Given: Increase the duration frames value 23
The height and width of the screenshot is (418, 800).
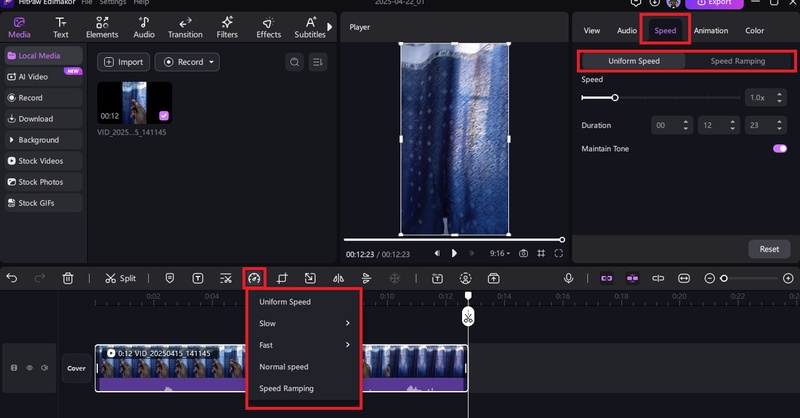Looking at the screenshot, I should point(779,122).
